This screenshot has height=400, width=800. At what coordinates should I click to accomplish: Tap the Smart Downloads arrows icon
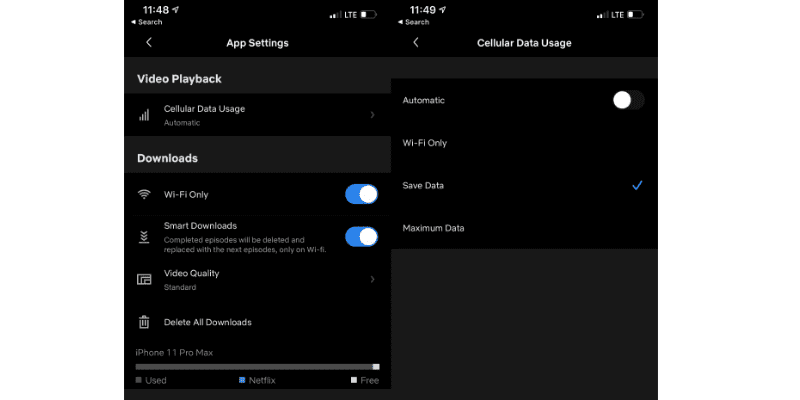tap(144, 237)
